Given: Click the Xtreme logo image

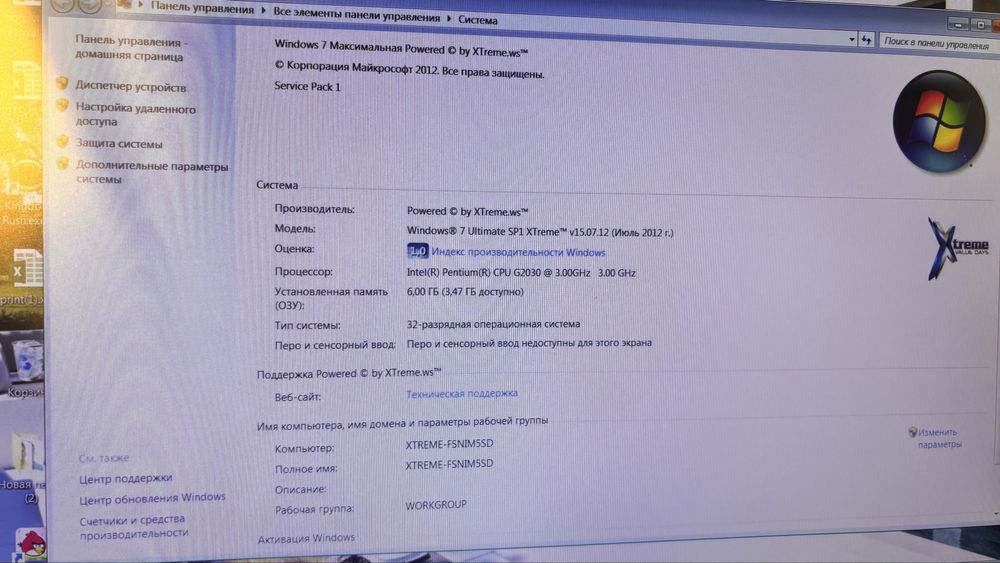Looking at the screenshot, I should (x=958, y=248).
